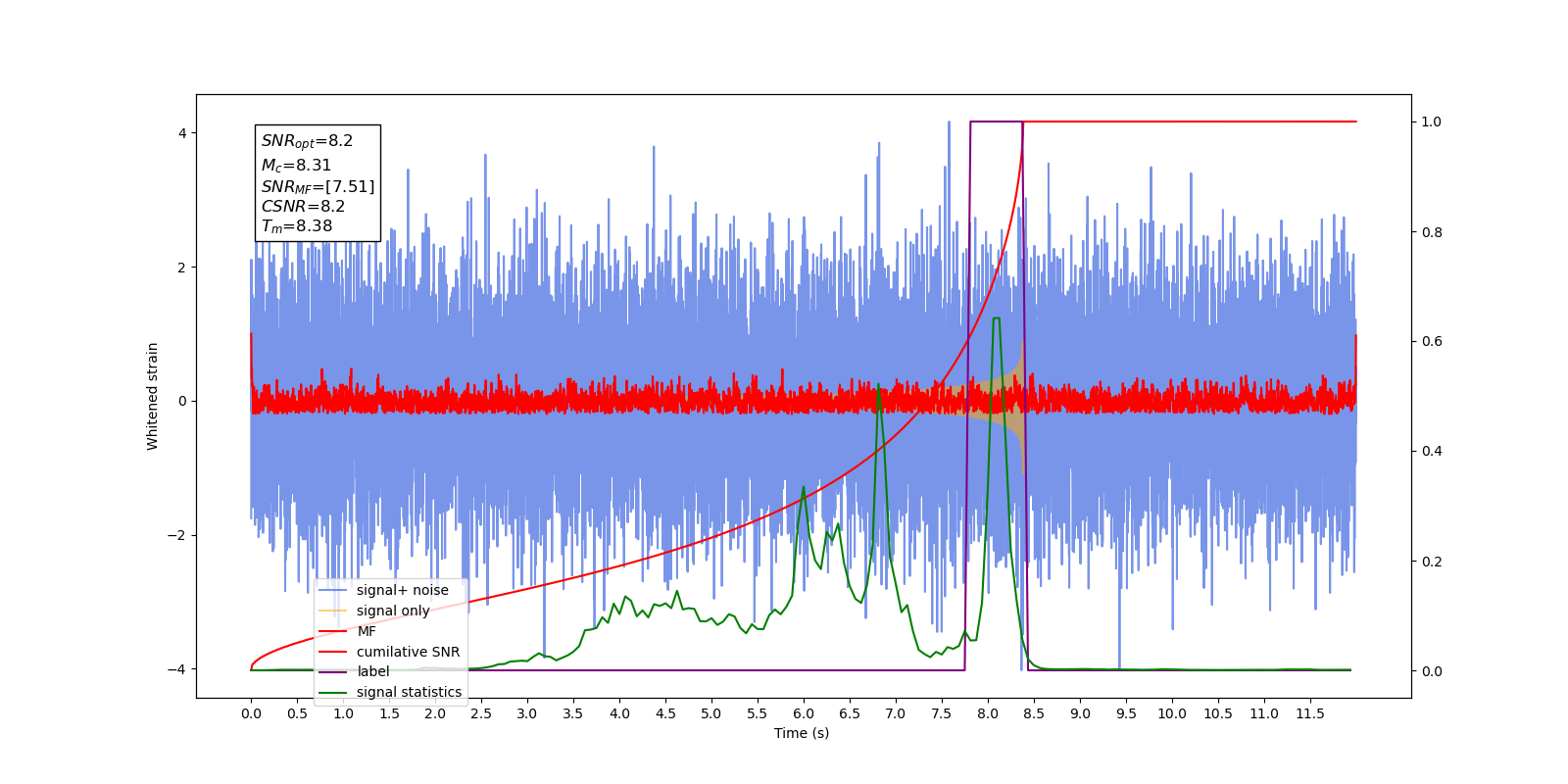Click the x-axis tick label 0.0

click(251, 713)
